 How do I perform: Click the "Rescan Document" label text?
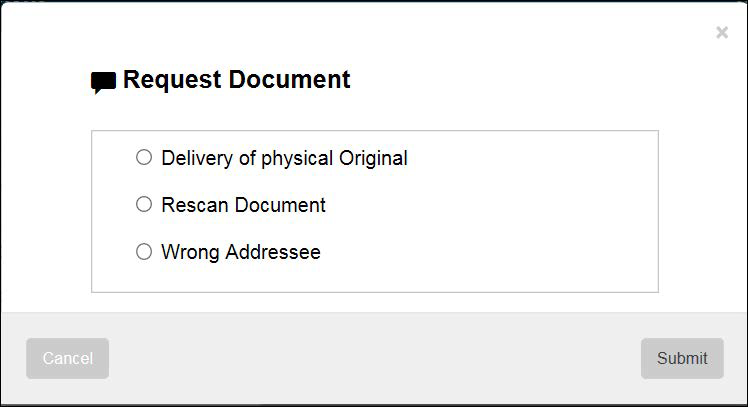click(x=243, y=205)
